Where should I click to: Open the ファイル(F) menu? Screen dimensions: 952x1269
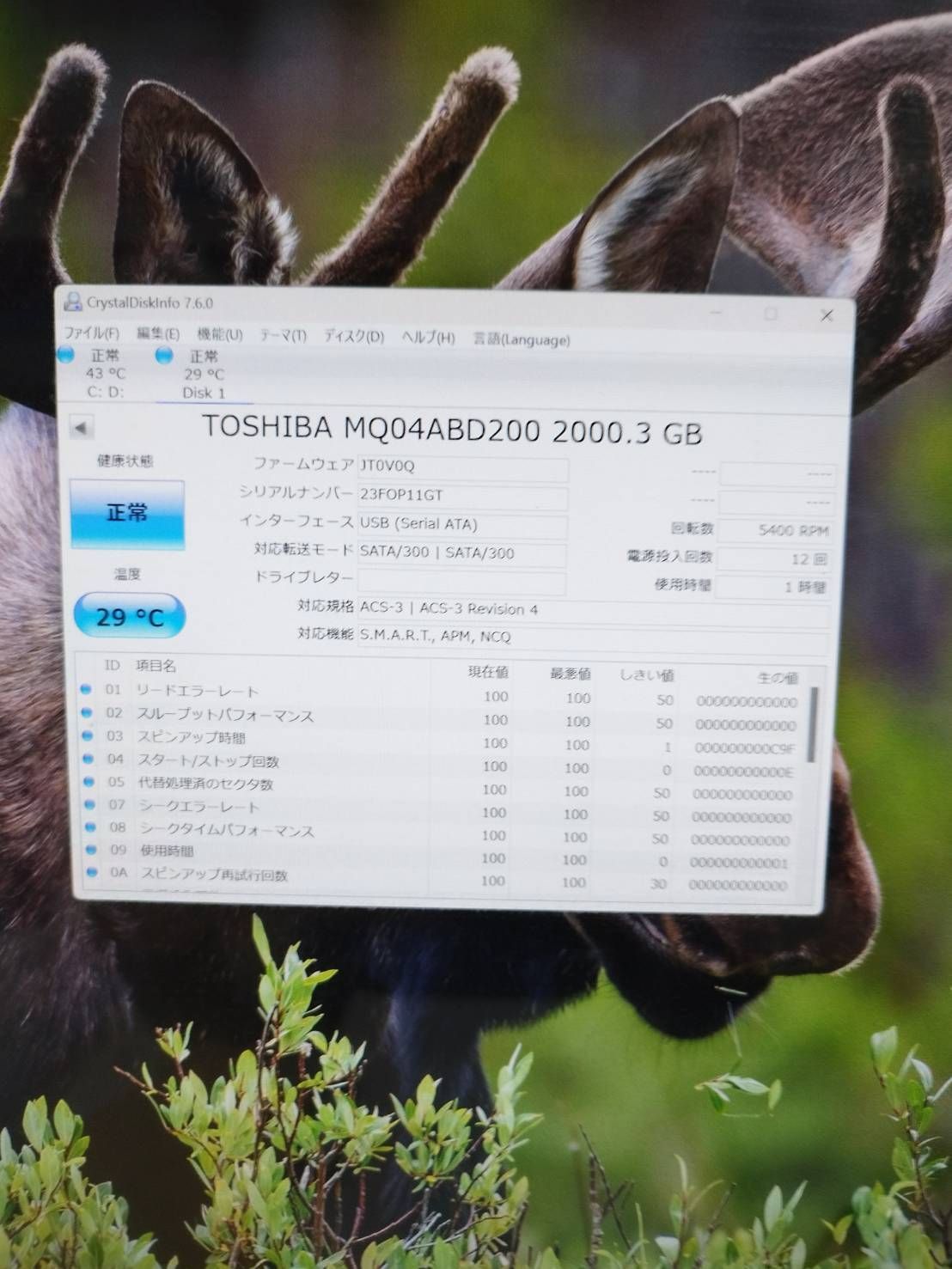click(92, 333)
